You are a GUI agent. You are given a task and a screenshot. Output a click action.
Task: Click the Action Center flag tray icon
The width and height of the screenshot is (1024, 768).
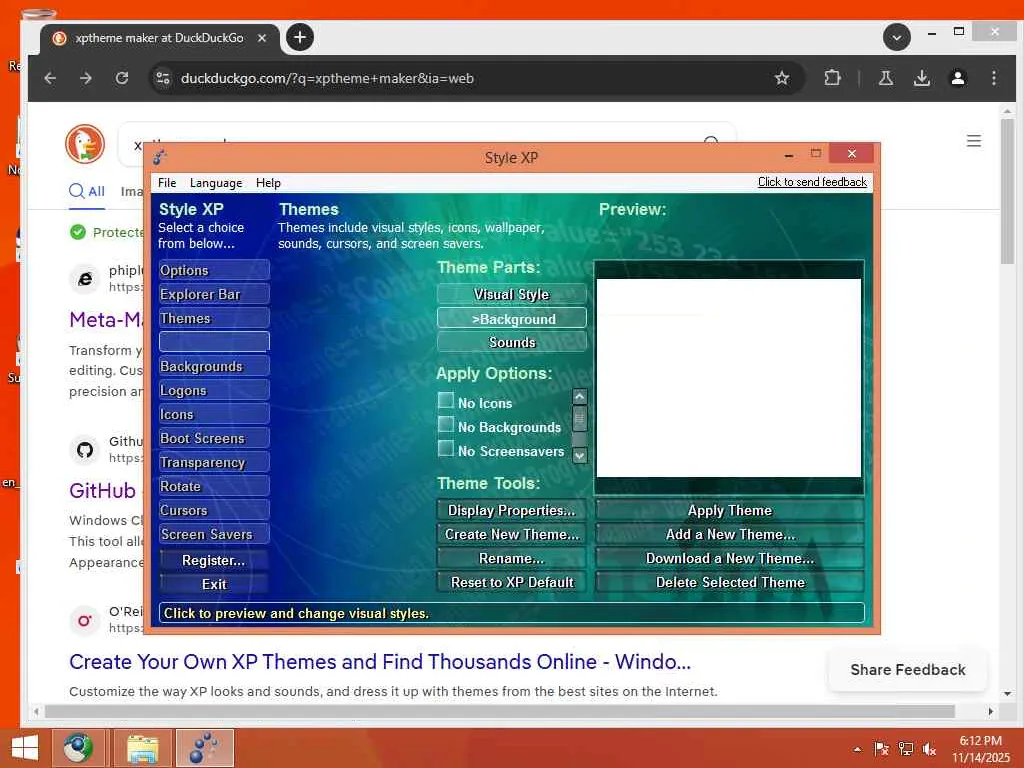(881, 749)
